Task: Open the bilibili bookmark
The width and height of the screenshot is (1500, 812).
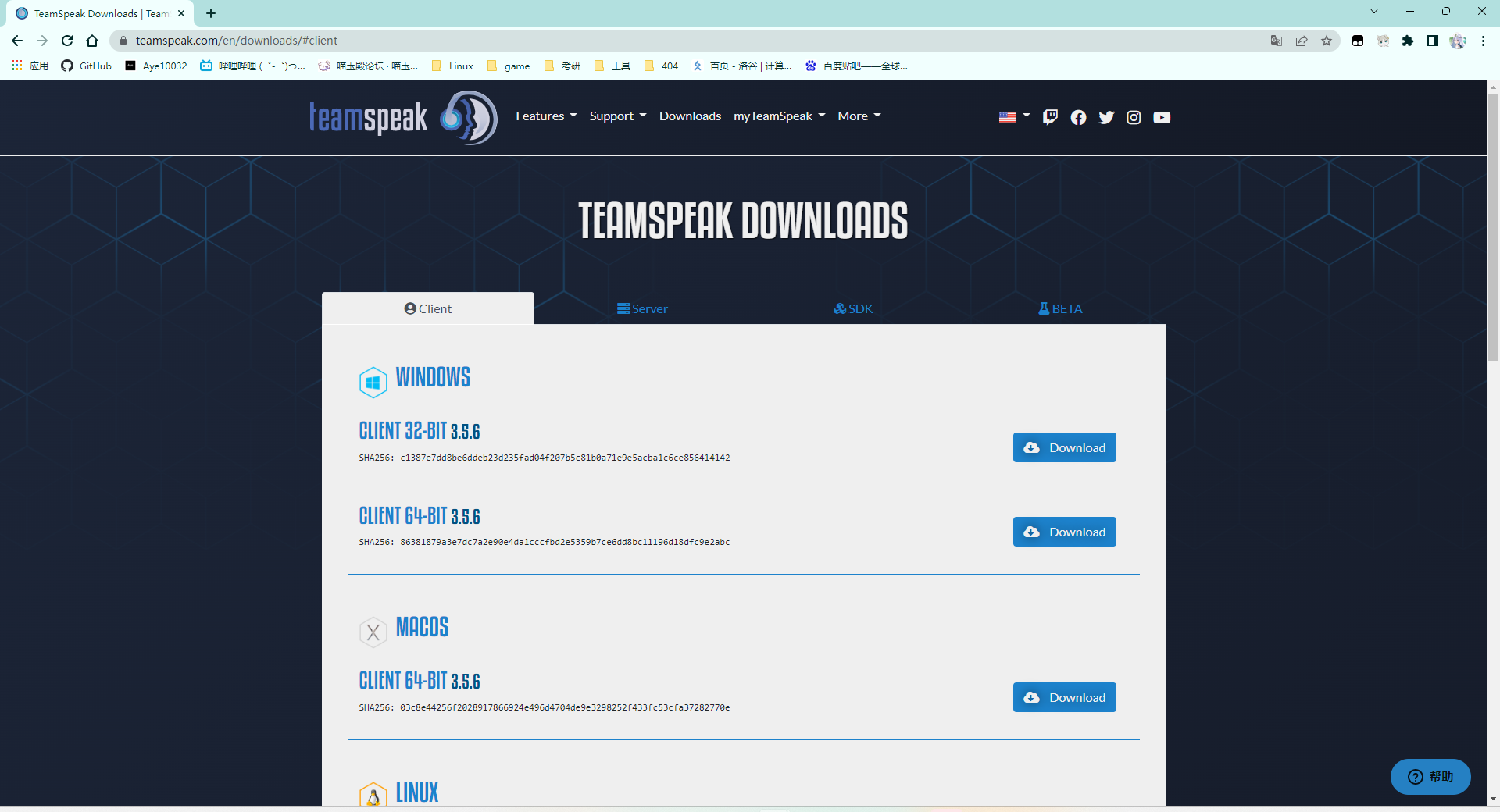Action: pyautogui.click(x=252, y=66)
